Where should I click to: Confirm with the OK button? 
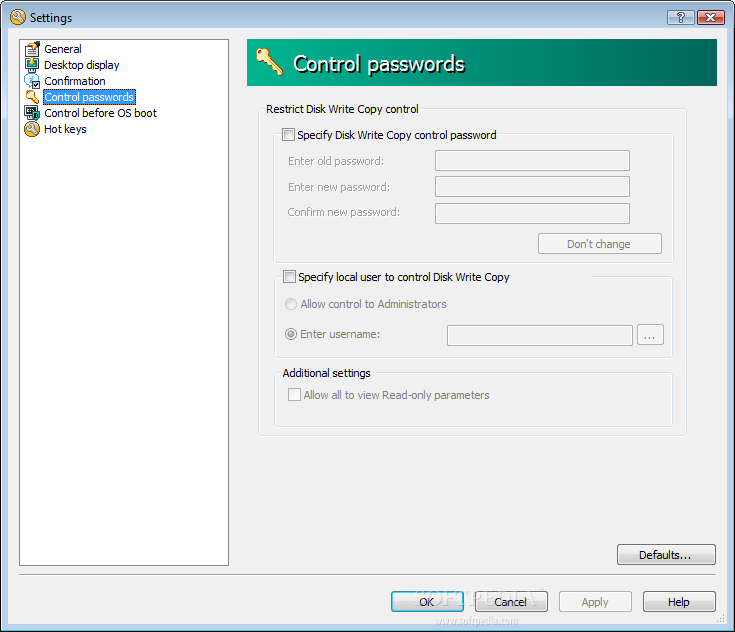click(x=427, y=602)
